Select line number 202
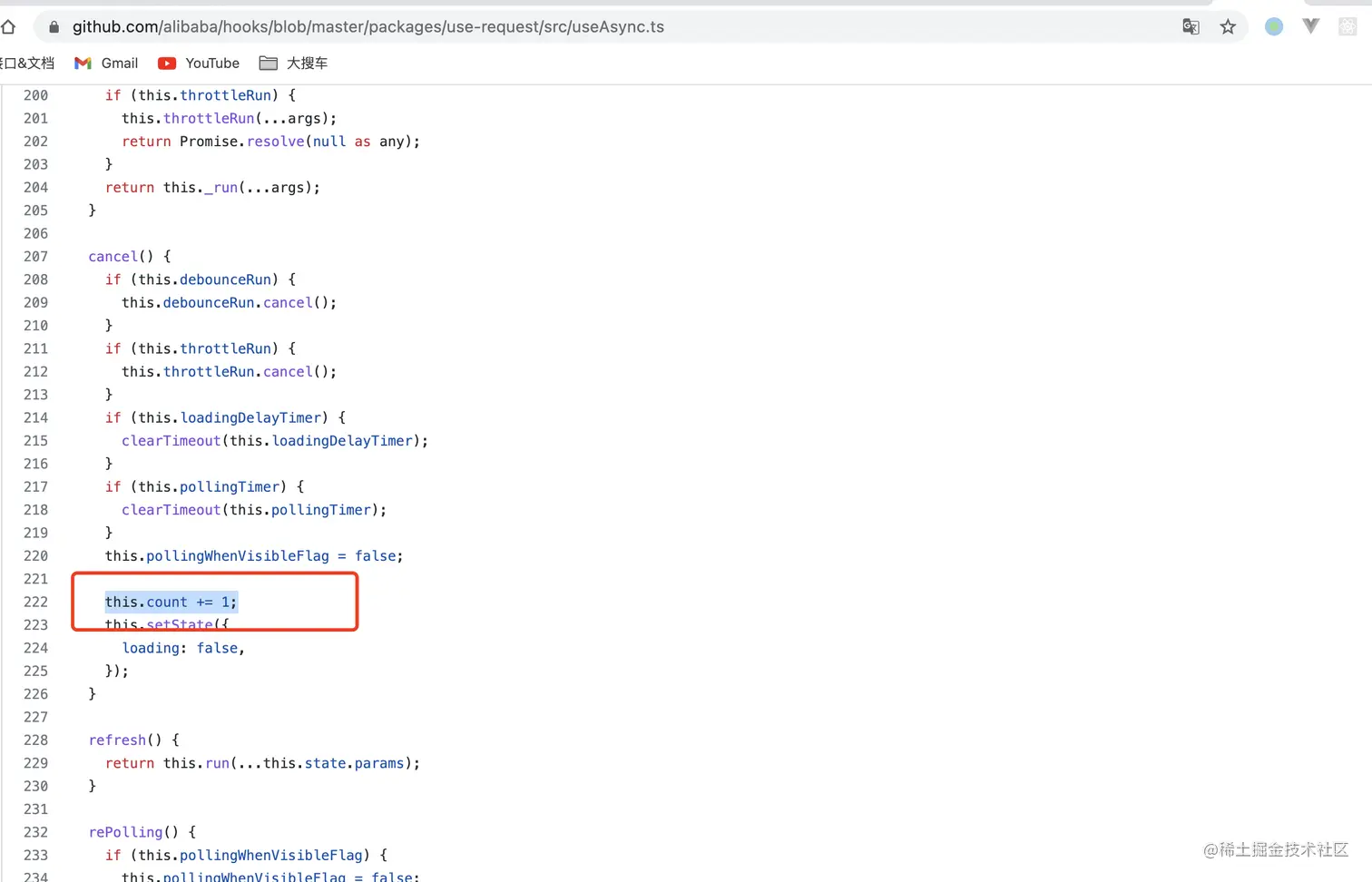 [x=36, y=142]
